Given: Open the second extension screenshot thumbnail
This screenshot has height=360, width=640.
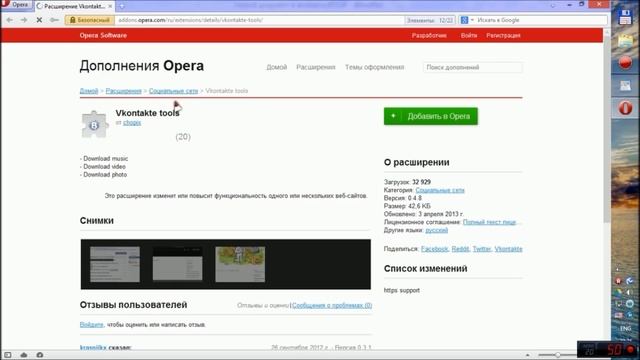Looking at the screenshot, I should 178,264.
